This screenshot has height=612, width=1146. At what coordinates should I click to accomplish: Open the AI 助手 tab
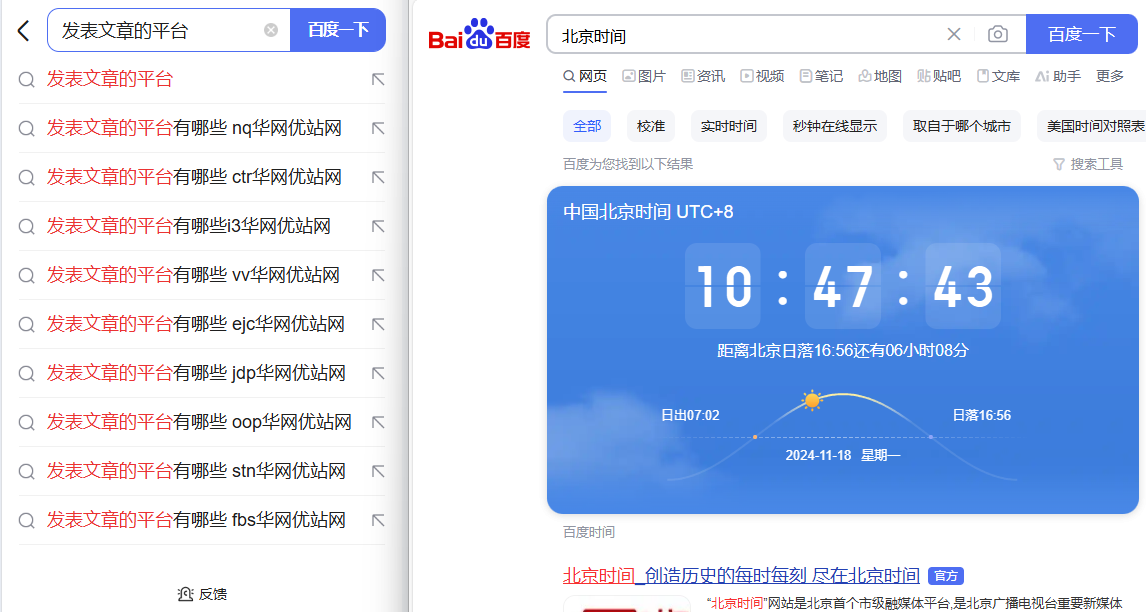(x=1058, y=76)
